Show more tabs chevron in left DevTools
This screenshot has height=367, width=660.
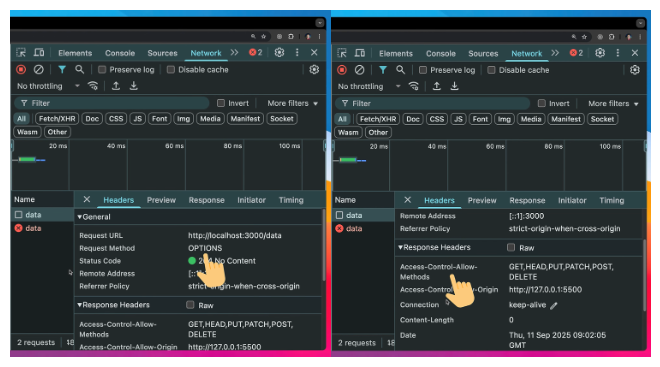pos(234,53)
